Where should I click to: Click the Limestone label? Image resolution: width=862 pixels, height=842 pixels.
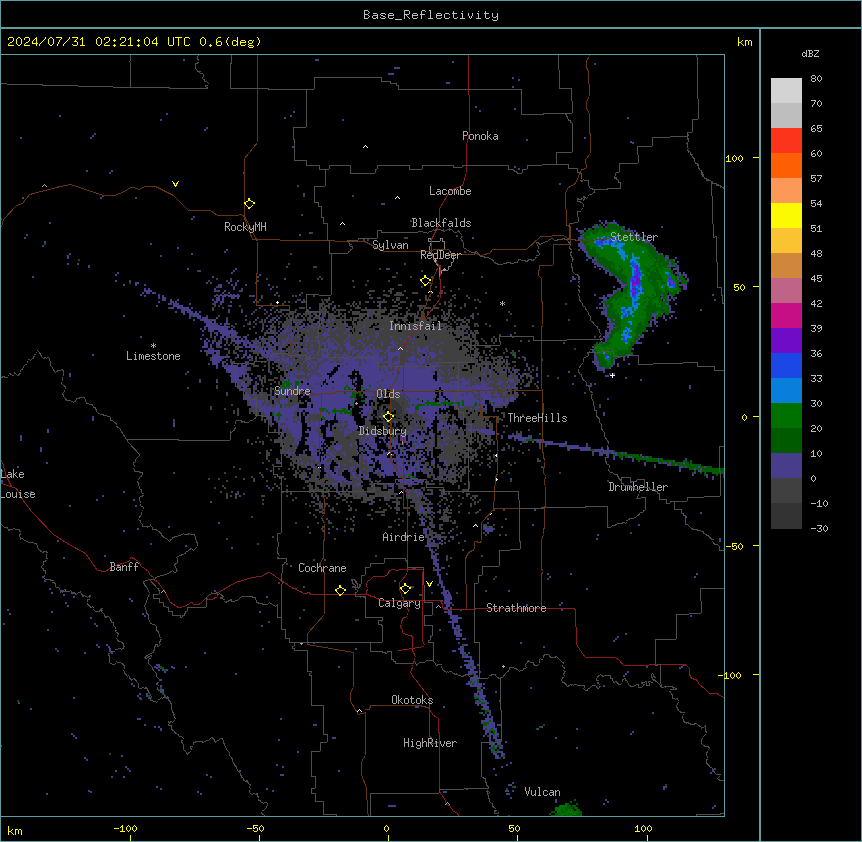[x=153, y=356]
